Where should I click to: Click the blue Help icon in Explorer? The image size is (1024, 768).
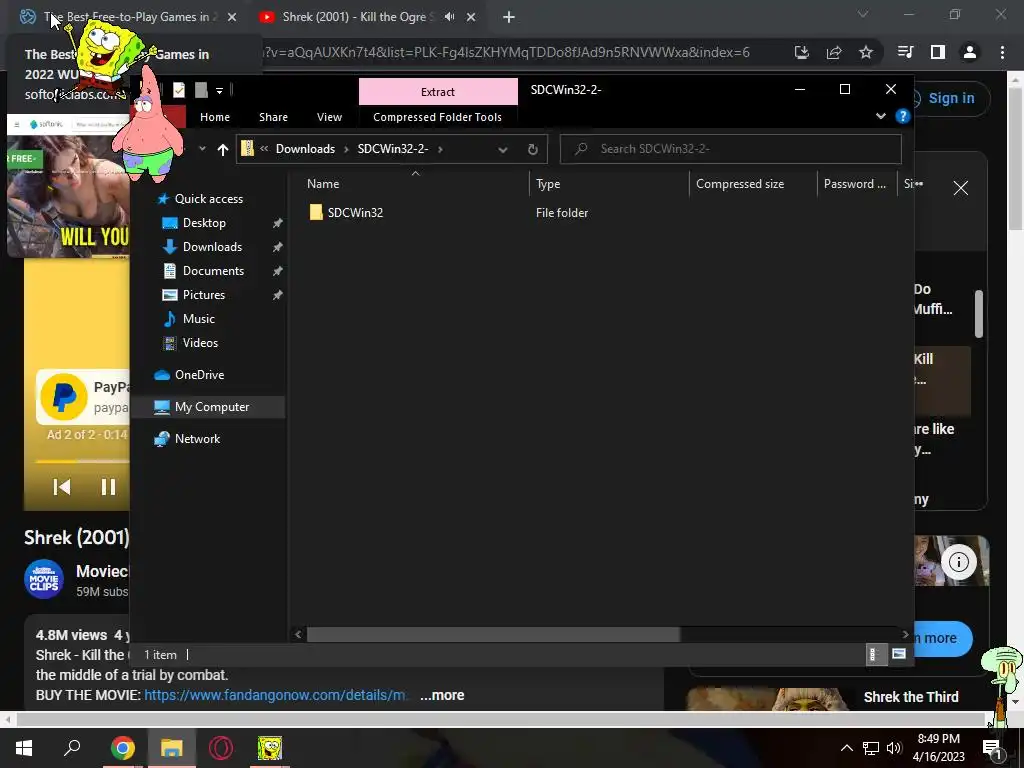[903, 116]
